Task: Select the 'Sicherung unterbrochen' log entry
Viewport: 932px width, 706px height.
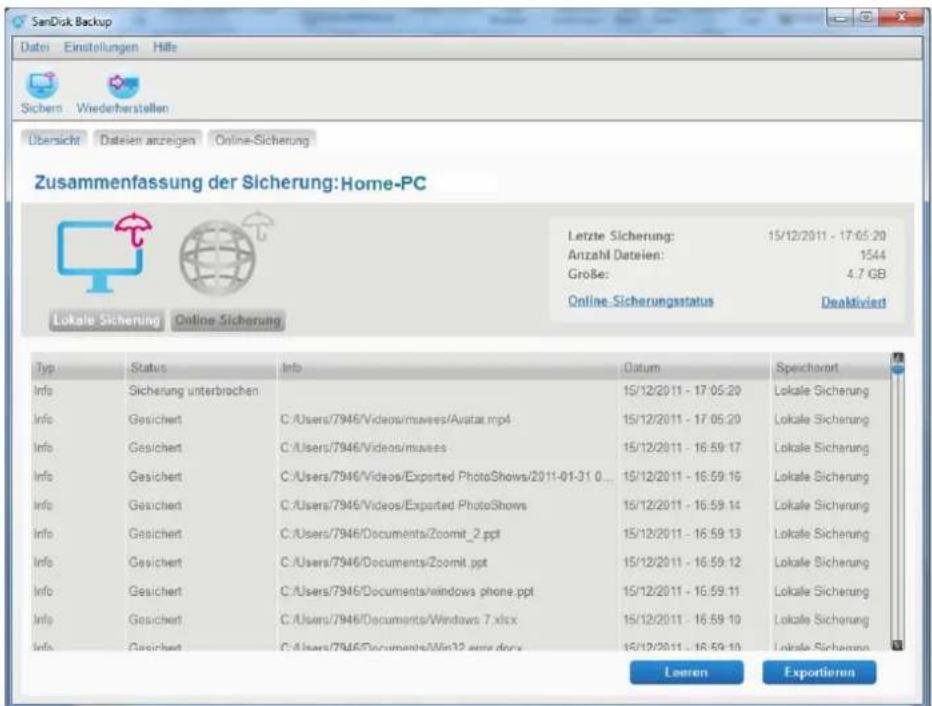Action: (461, 391)
